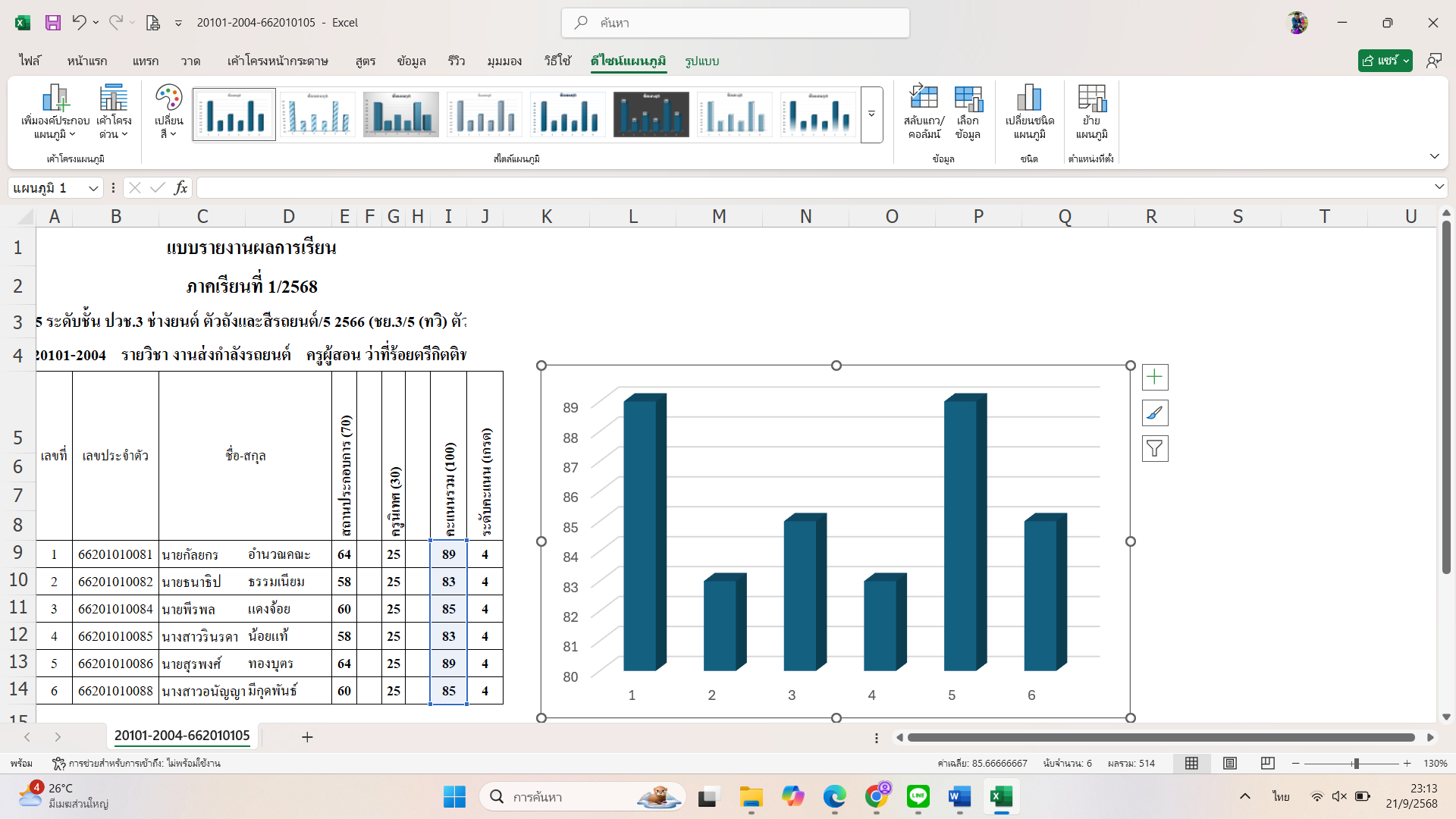
Task: Open the Insert ribbon tab
Action: tap(145, 61)
